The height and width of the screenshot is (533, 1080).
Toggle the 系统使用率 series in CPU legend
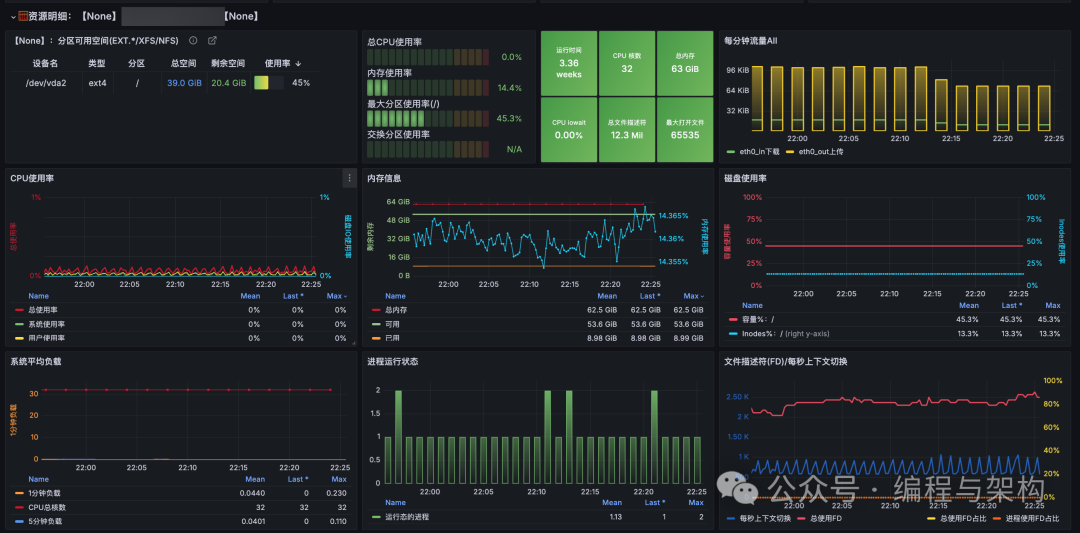[x=46, y=324]
